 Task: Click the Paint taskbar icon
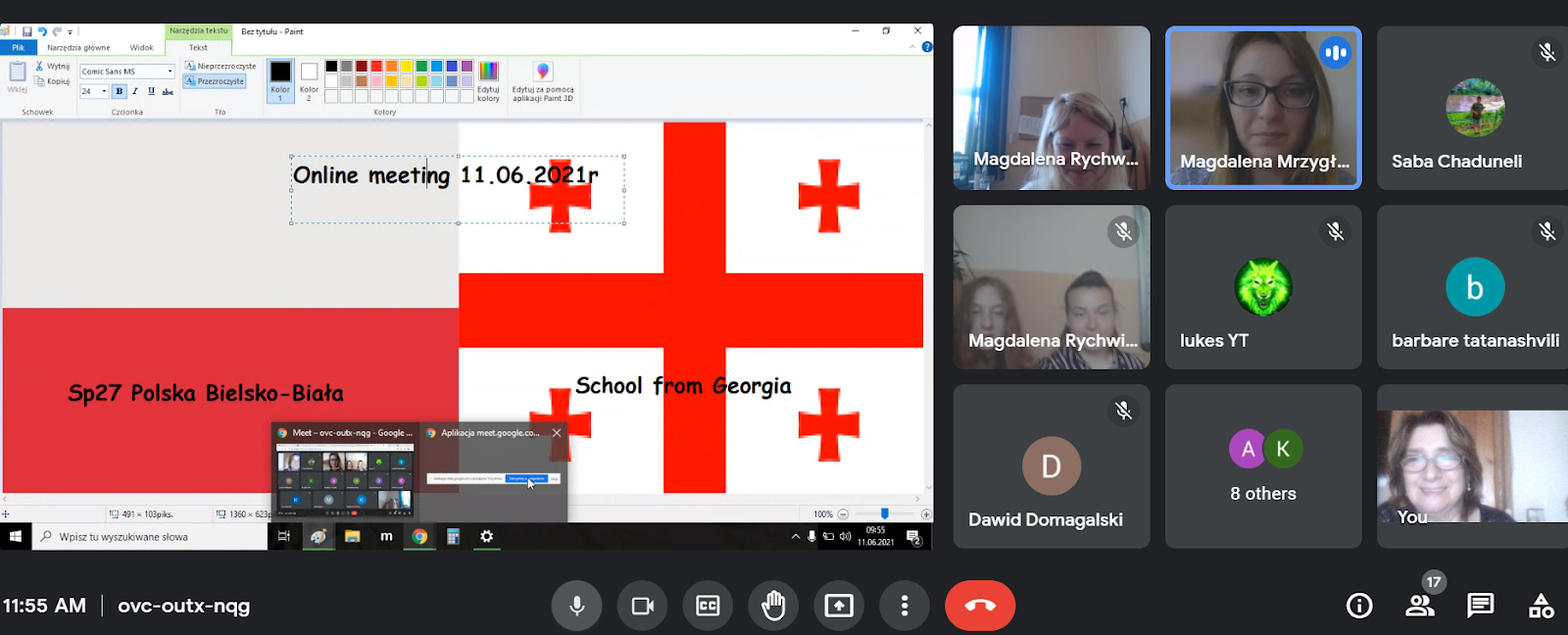tap(318, 536)
